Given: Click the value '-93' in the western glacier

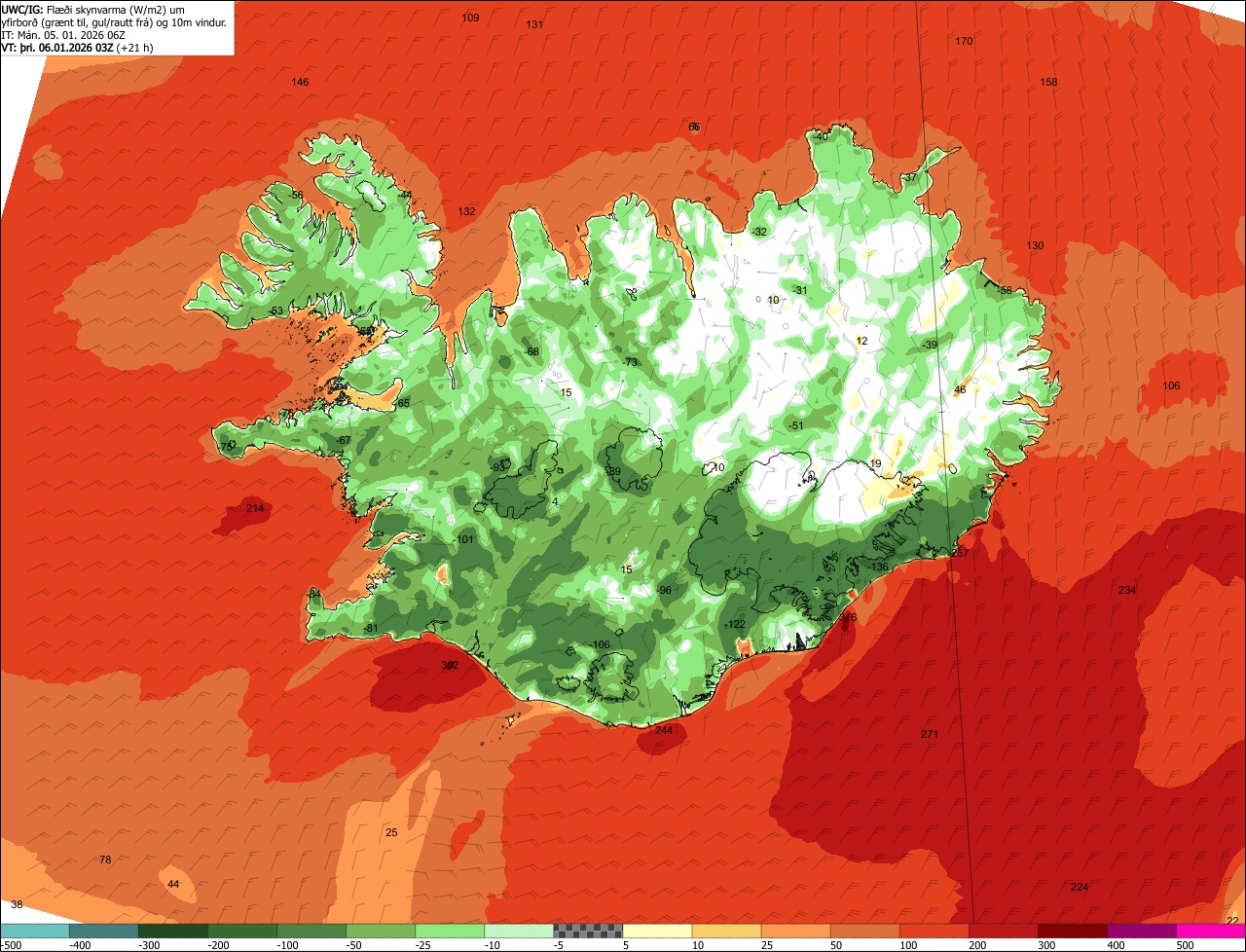Looking at the screenshot, I should click(x=498, y=467).
